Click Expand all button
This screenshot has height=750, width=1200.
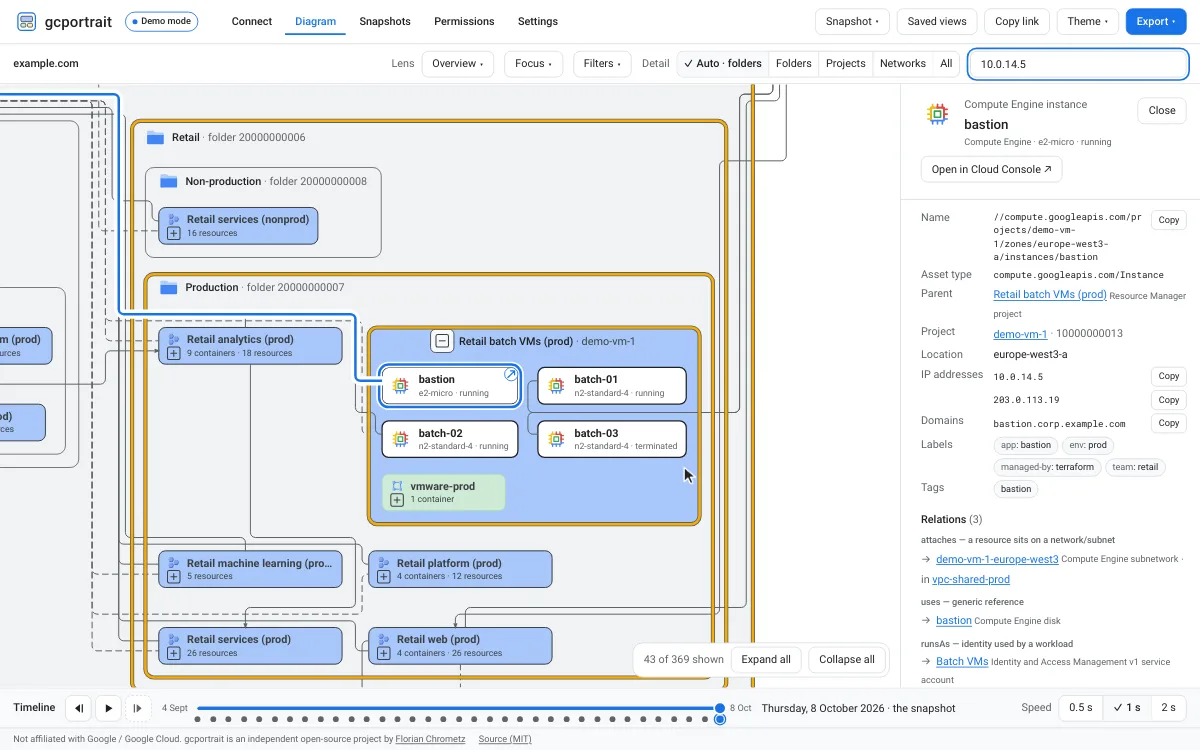(766, 659)
